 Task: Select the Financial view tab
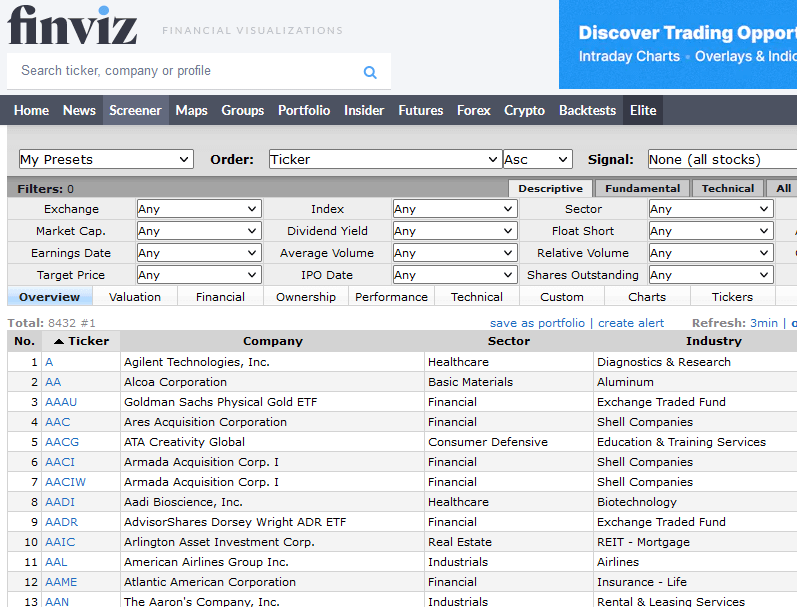[220, 297]
